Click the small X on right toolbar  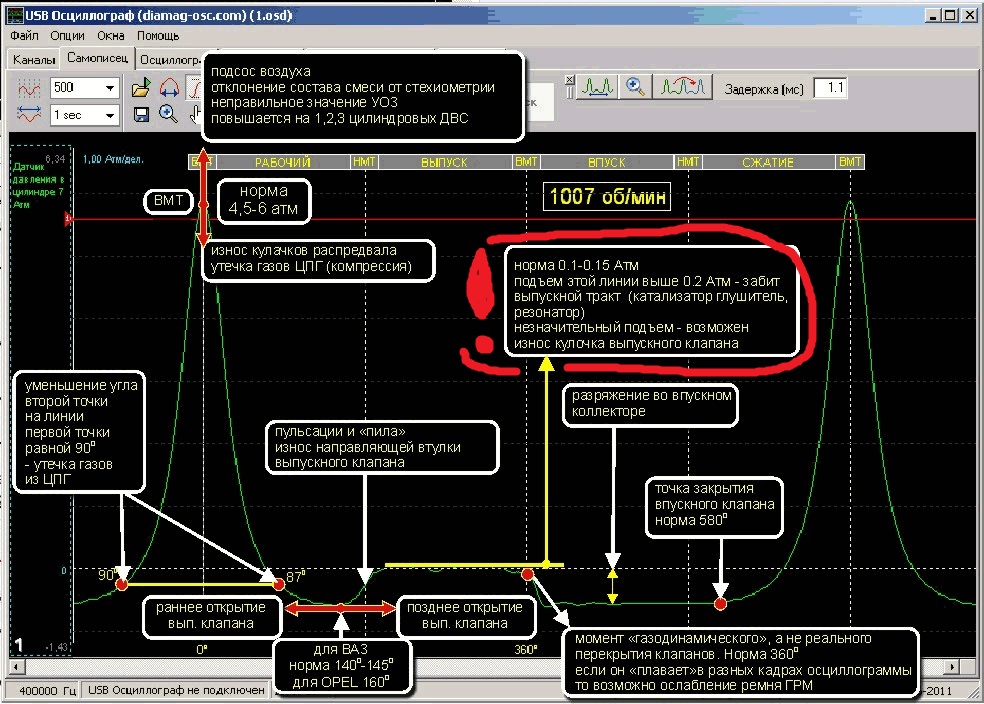567,80
